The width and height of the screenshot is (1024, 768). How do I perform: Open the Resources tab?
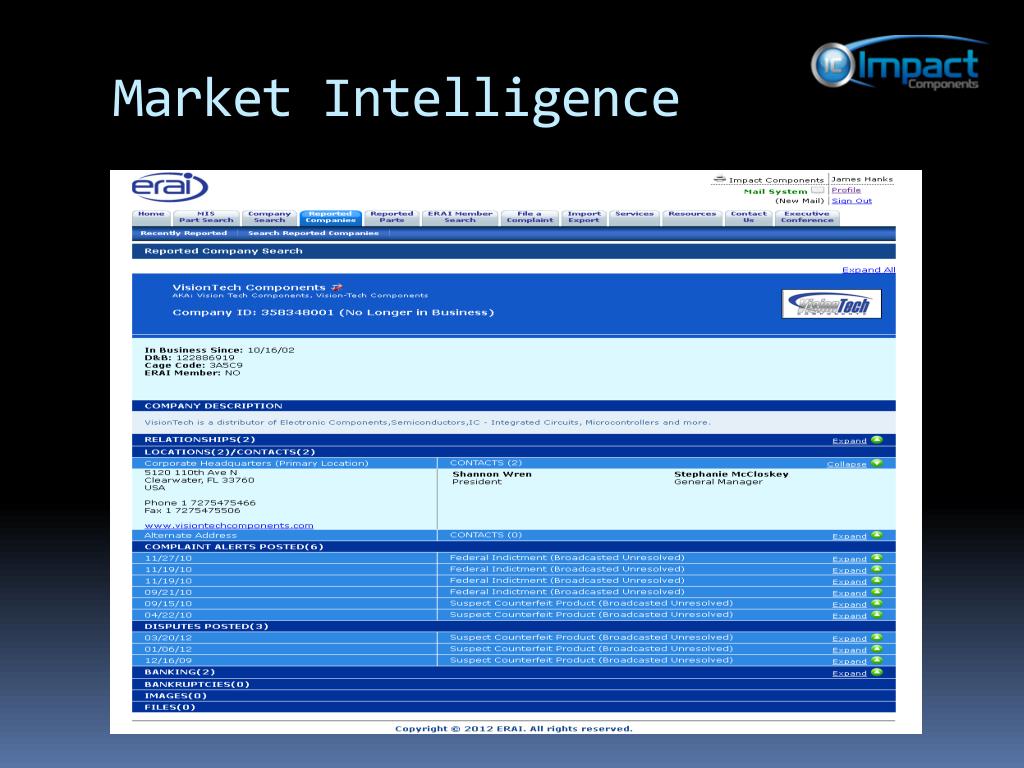point(692,217)
